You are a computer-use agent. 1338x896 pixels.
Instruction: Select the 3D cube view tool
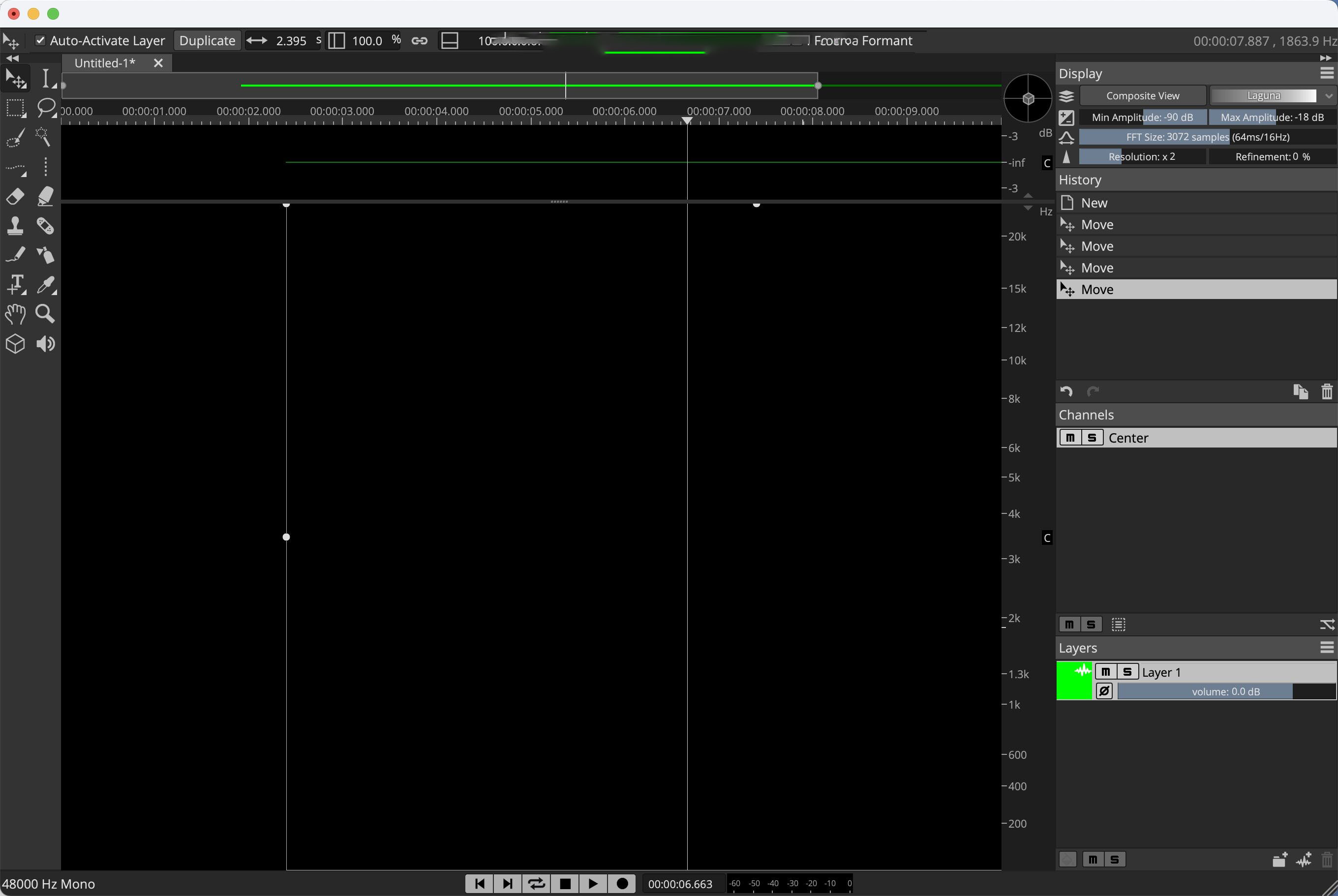click(x=15, y=343)
